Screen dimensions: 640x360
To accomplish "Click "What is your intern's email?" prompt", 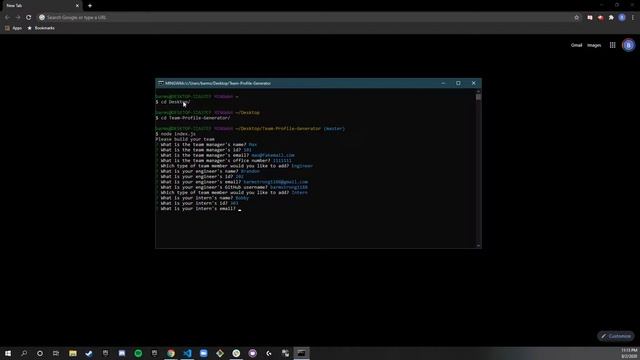I will (198, 209).
